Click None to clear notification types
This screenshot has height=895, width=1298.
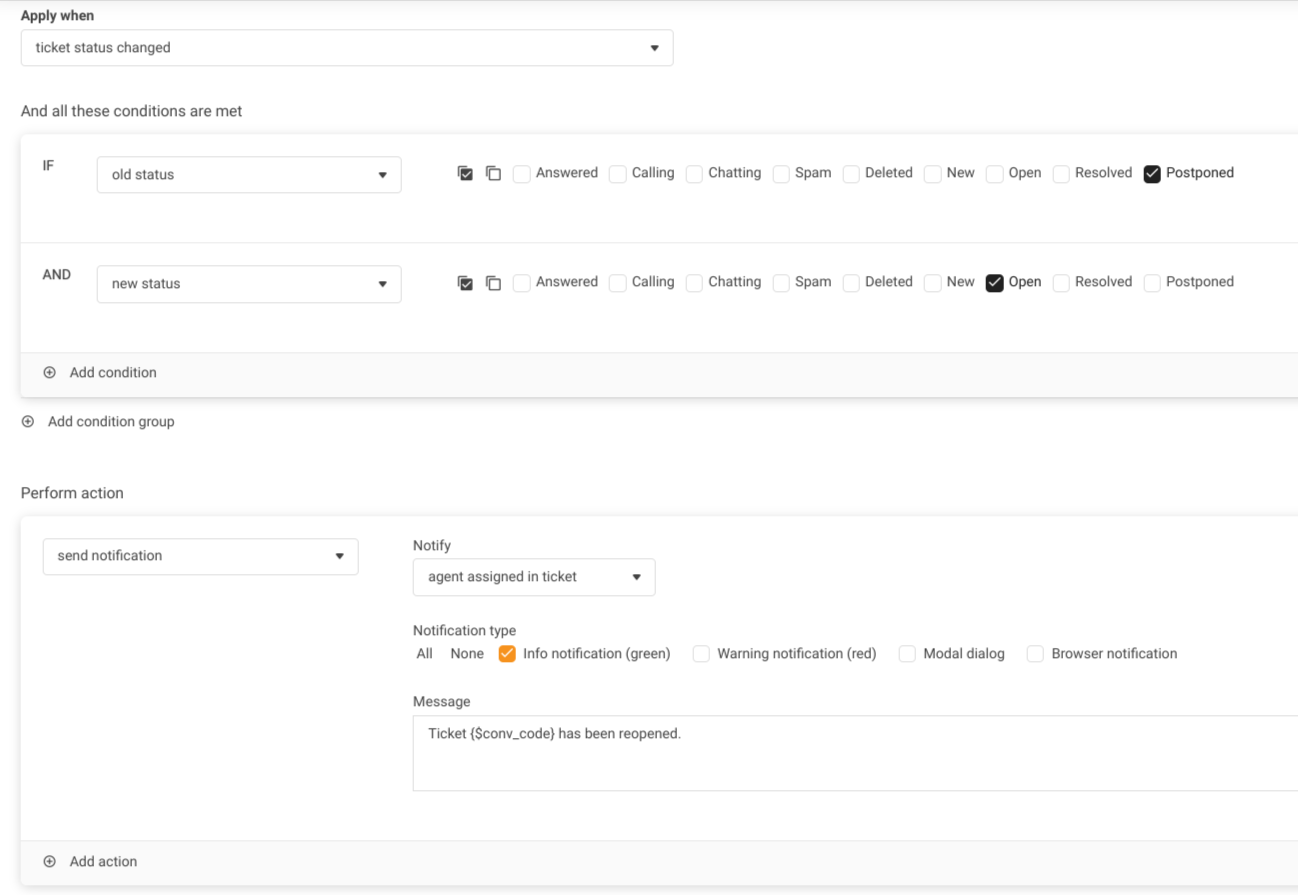467,654
